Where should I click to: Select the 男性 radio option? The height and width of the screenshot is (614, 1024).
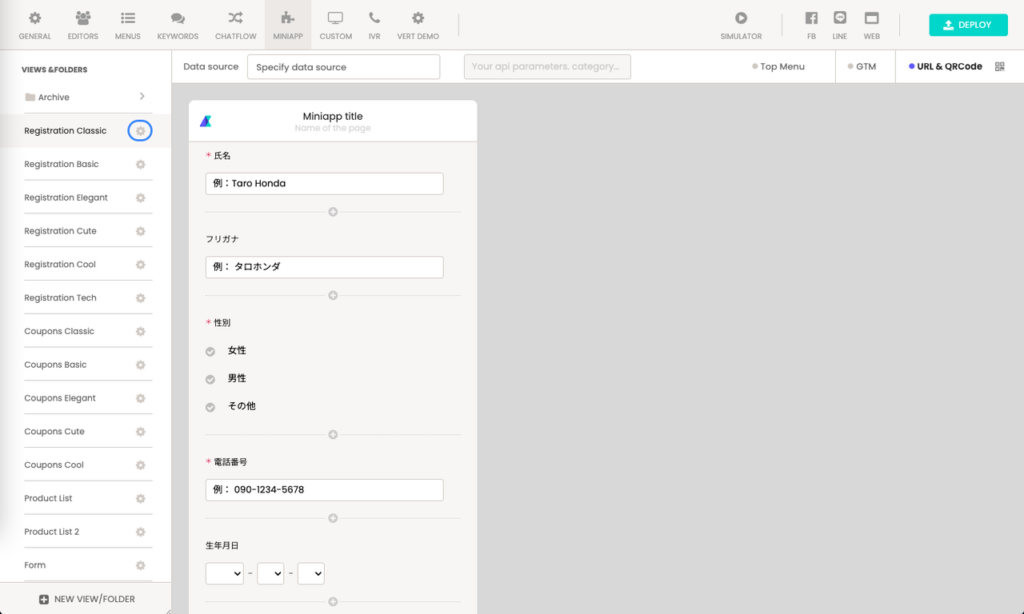point(210,379)
